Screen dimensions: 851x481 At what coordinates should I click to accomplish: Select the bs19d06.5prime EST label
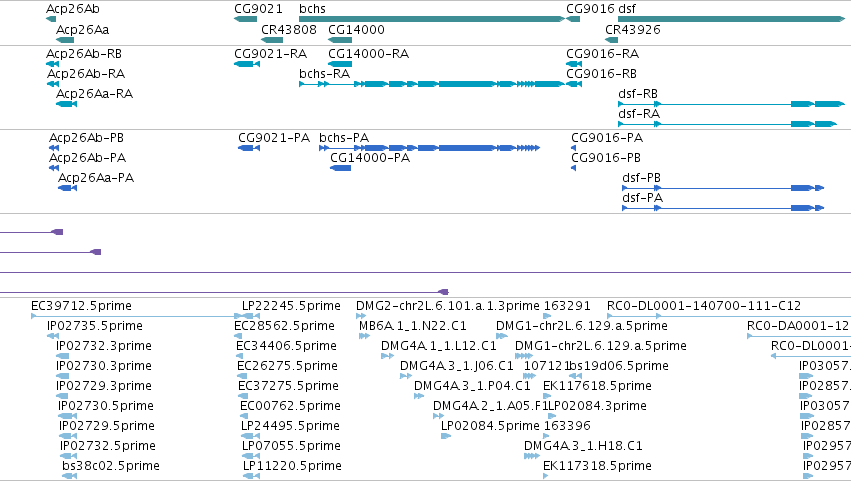[619, 366]
